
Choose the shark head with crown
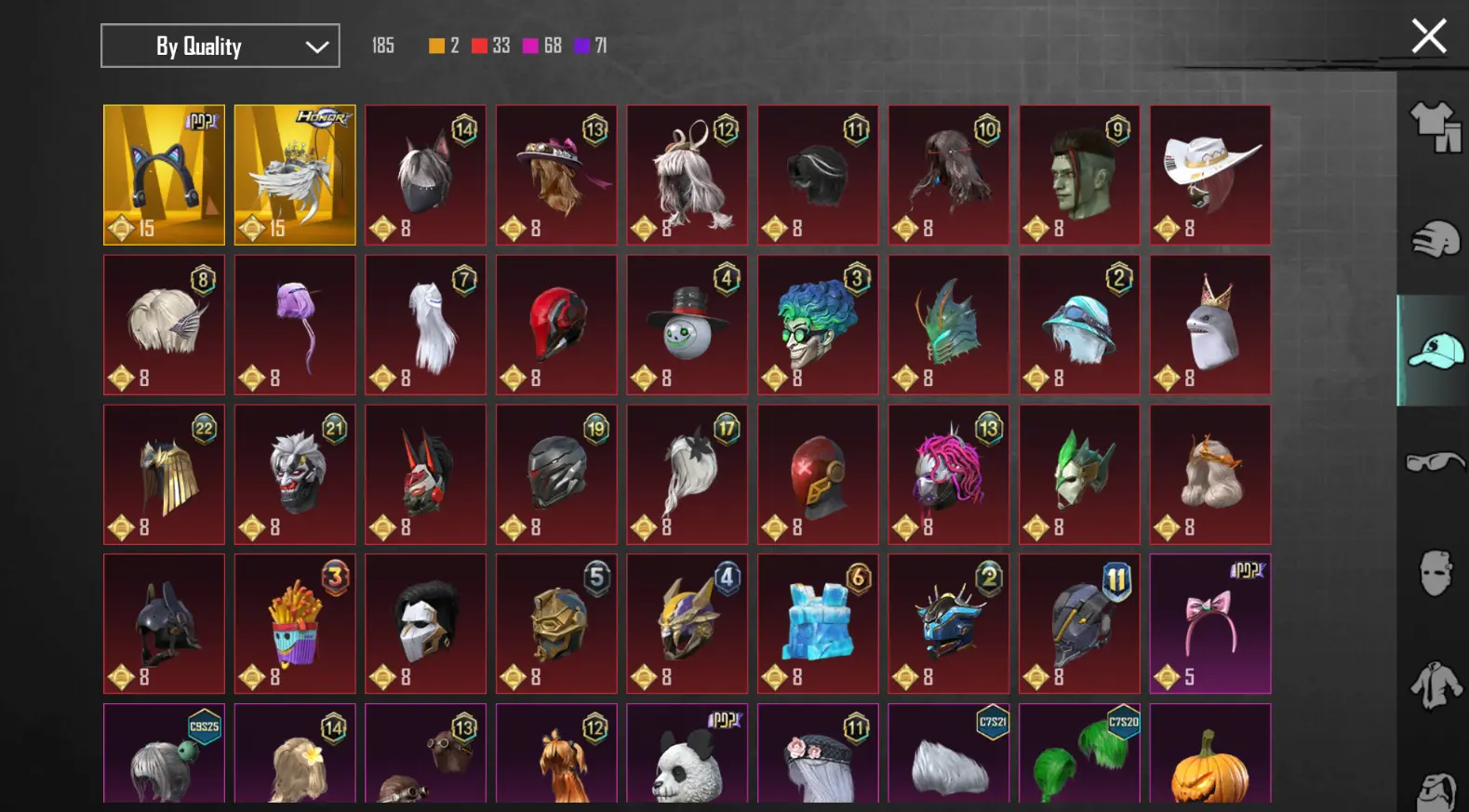[x=1210, y=325]
